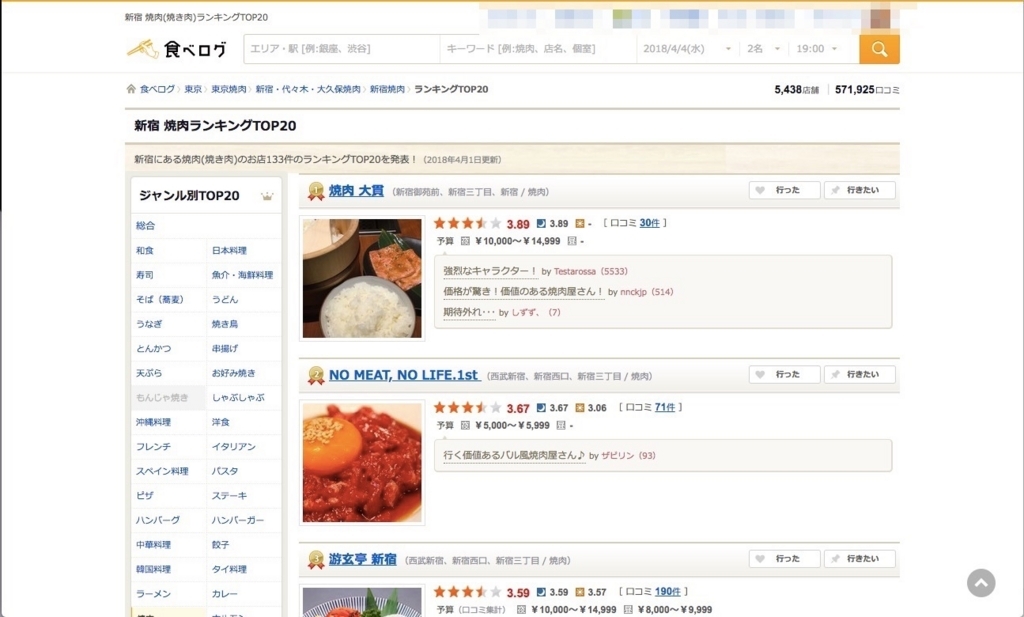Open NO MEAT, NO LIFE raw meat photo

(x=362, y=462)
